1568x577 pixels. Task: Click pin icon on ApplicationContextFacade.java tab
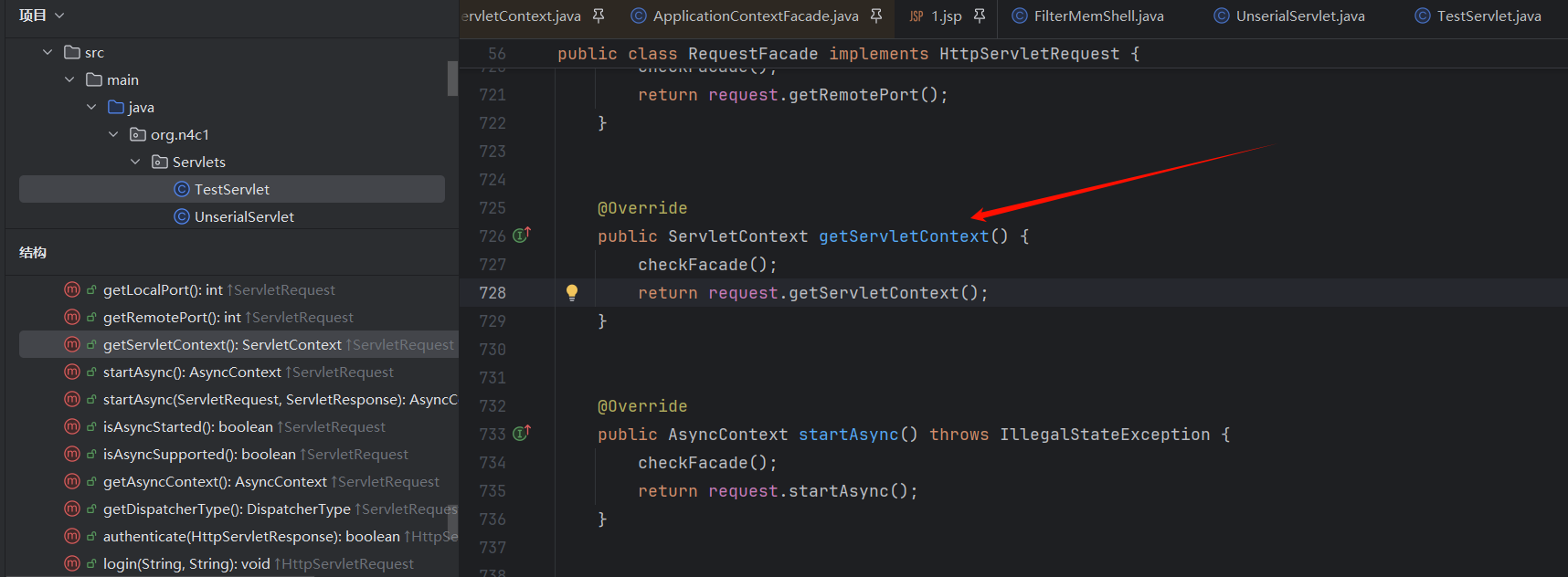click(x=876, y=16)
